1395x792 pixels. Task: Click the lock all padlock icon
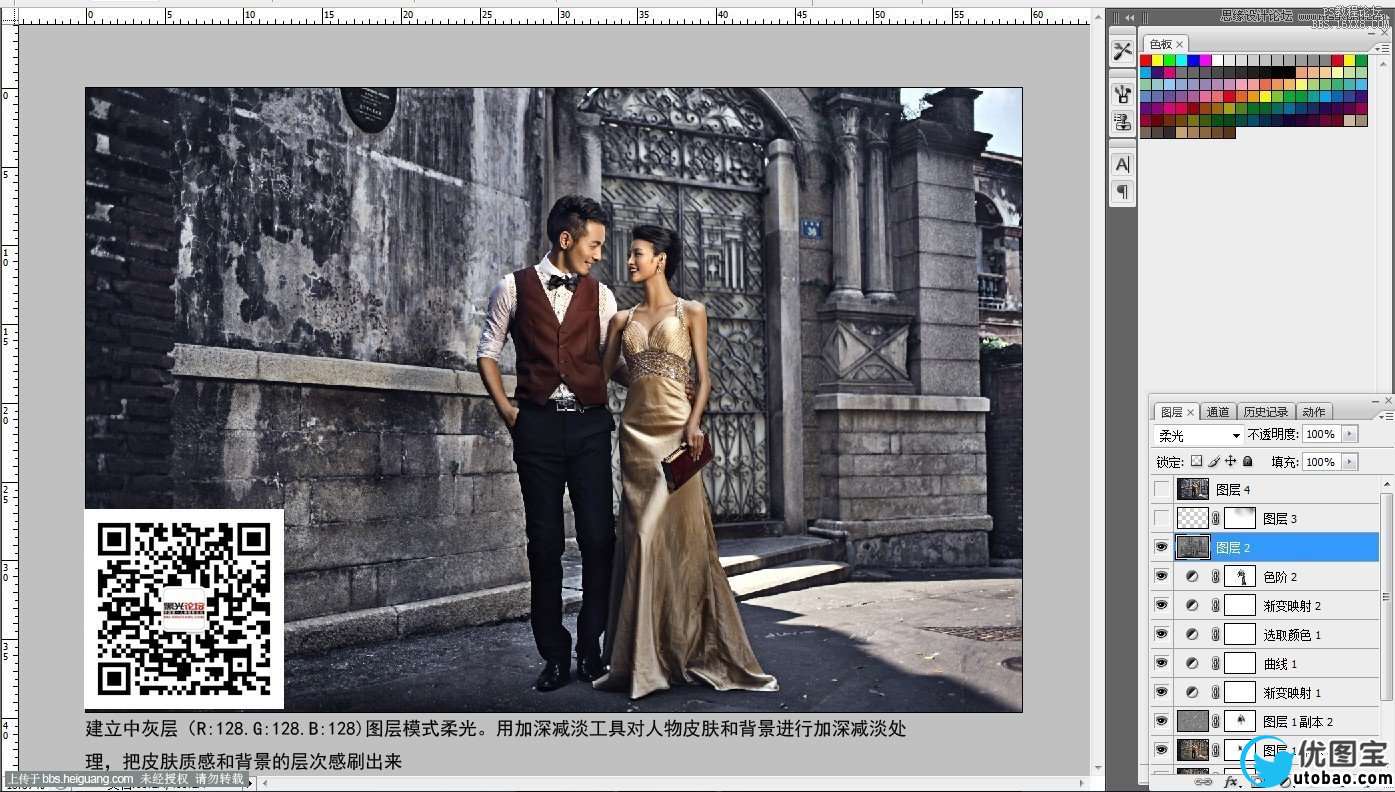(x=1248, y=462)
